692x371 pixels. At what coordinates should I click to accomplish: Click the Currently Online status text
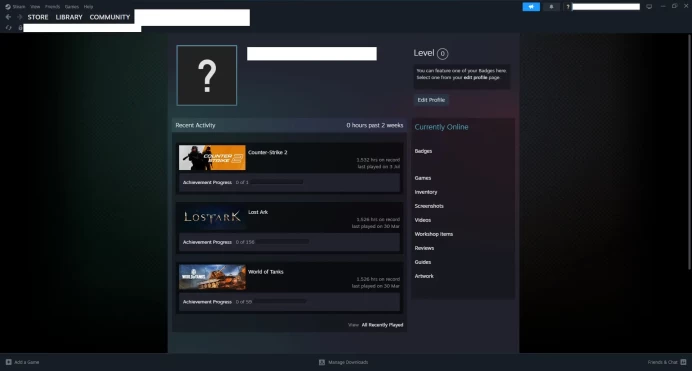(x=441, y=127)
